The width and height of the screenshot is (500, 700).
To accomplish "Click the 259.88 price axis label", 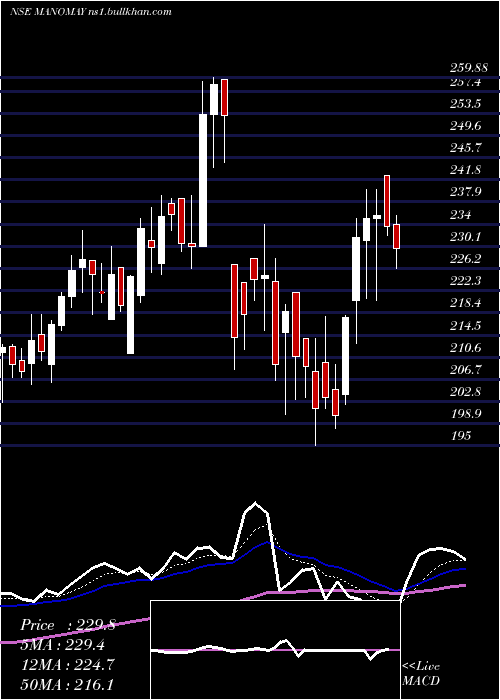I will [x=468, y=68].
